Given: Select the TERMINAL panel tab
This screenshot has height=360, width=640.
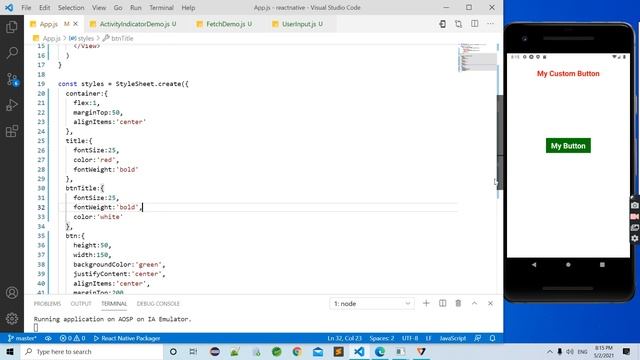Looking at the screenshot, I should pyautogui.click(x=114, y=304).
